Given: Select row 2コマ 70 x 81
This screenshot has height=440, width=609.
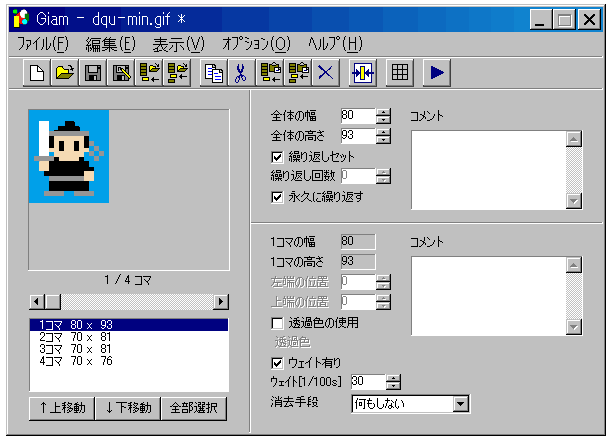Looking at the screenshot, I should coord(129,337).
